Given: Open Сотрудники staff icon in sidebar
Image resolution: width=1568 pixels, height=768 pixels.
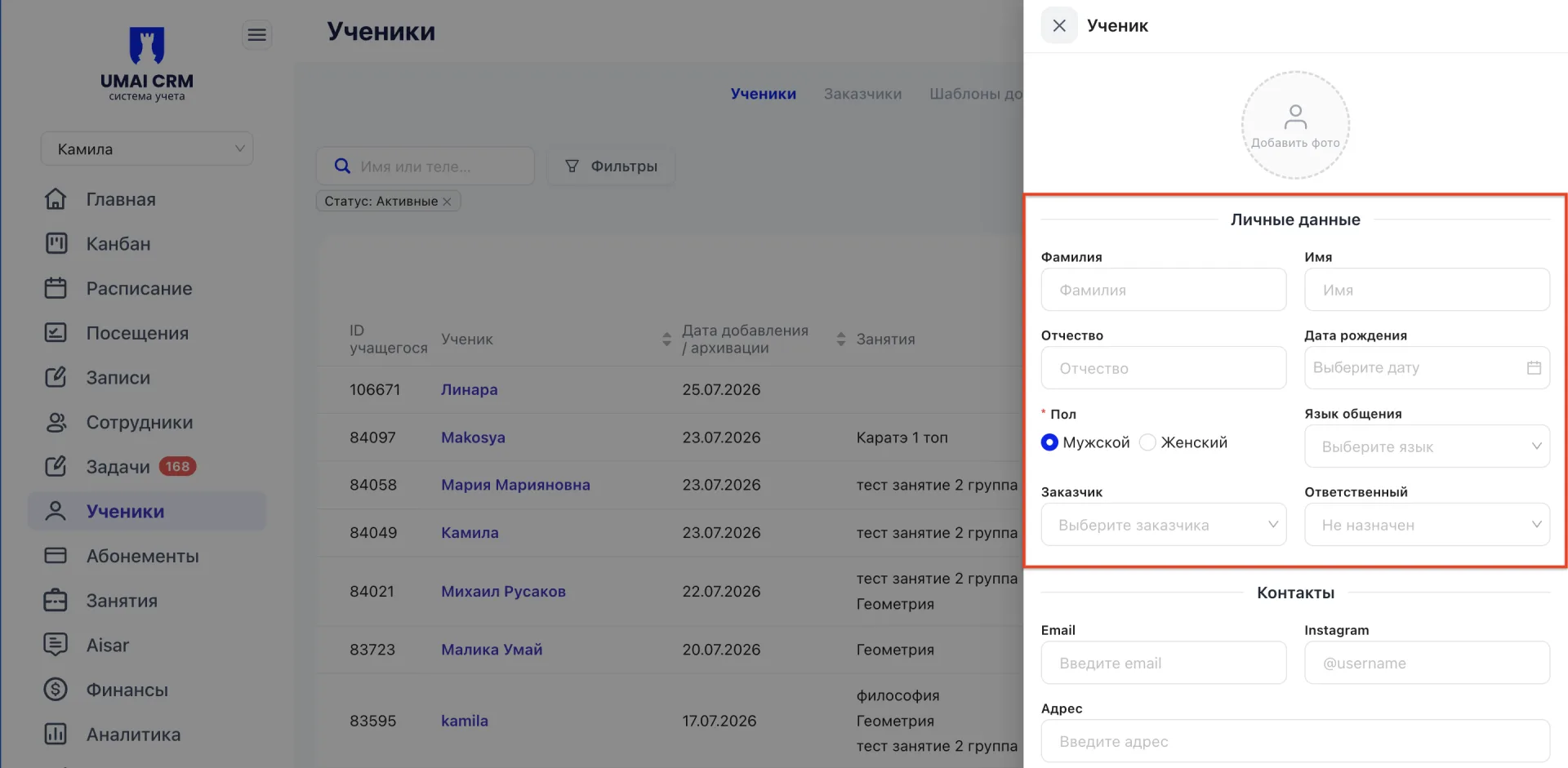Looking at the screenshot, I should click(x=56, y=422).
